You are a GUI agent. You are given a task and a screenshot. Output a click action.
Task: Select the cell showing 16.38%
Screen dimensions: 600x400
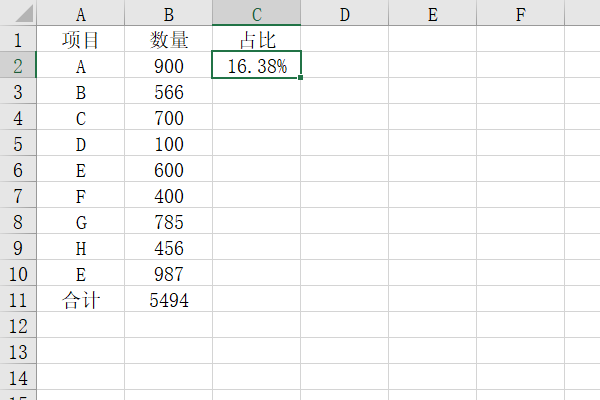pyautogui.click(x=256, y=65)
